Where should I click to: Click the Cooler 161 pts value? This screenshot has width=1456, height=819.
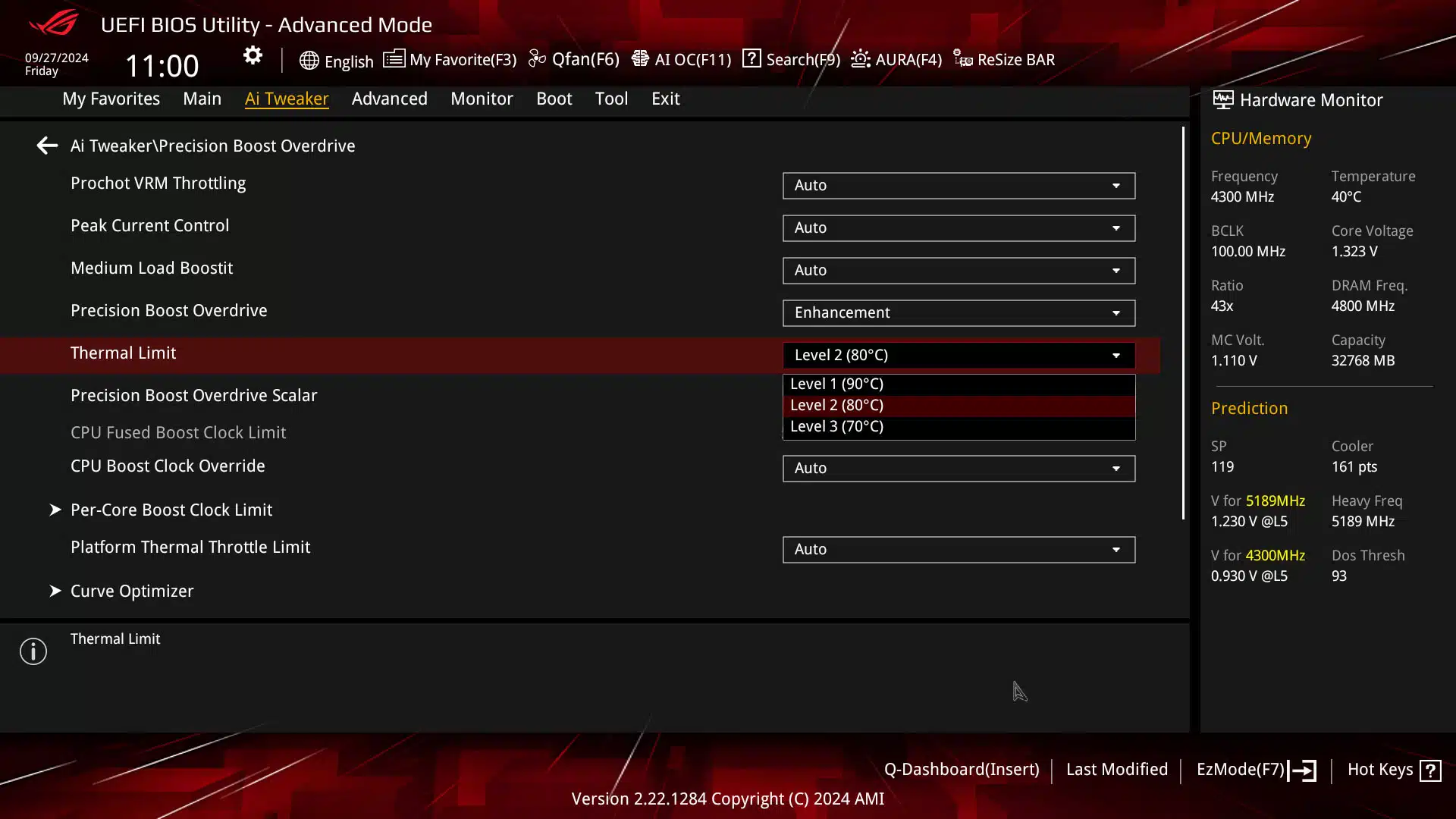pyautogui.click(x=1354, y=467)
